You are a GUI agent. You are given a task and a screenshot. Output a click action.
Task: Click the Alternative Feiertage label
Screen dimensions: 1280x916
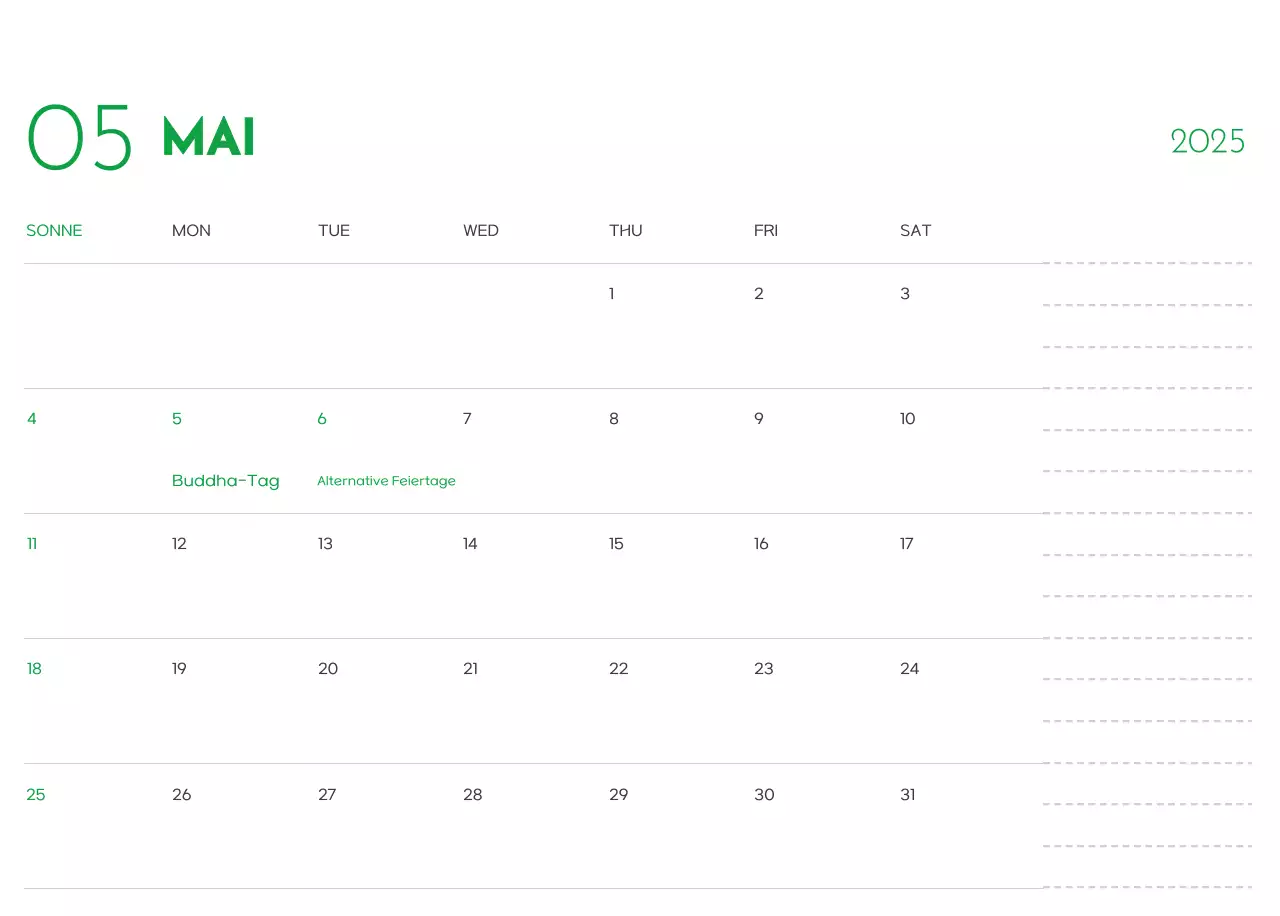click(386, 481)
